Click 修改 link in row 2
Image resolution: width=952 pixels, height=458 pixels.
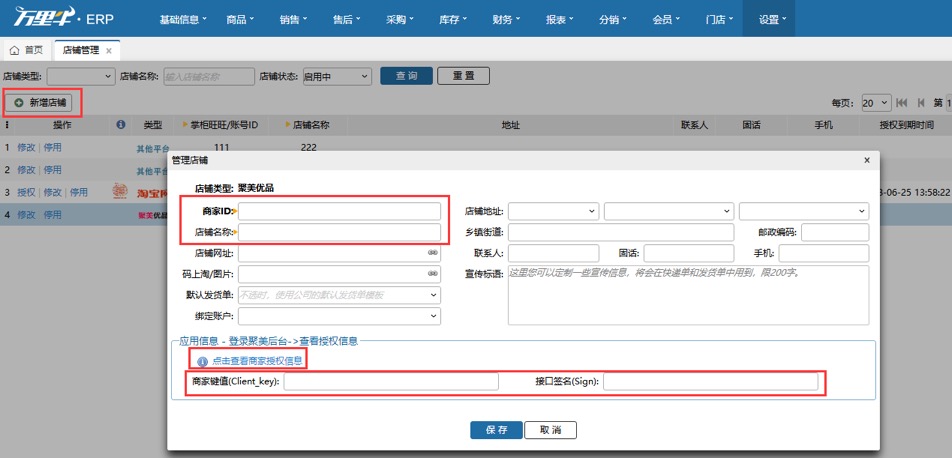26,170
